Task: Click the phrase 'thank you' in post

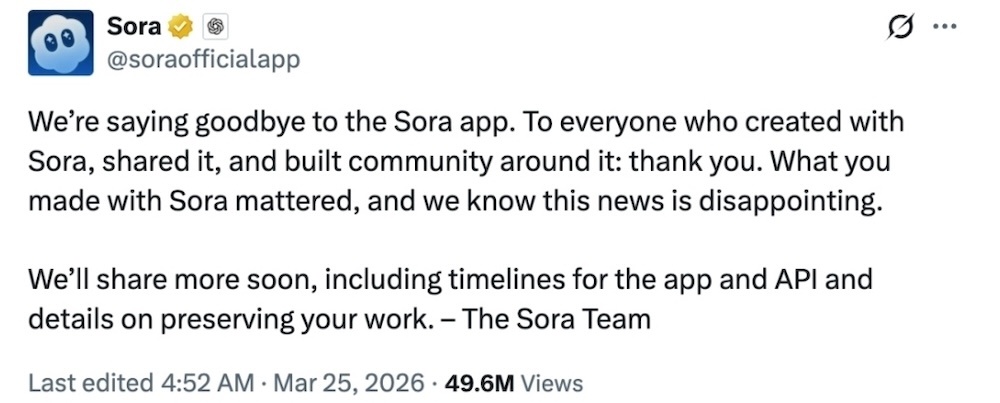Action: click(x=693, y=163)
